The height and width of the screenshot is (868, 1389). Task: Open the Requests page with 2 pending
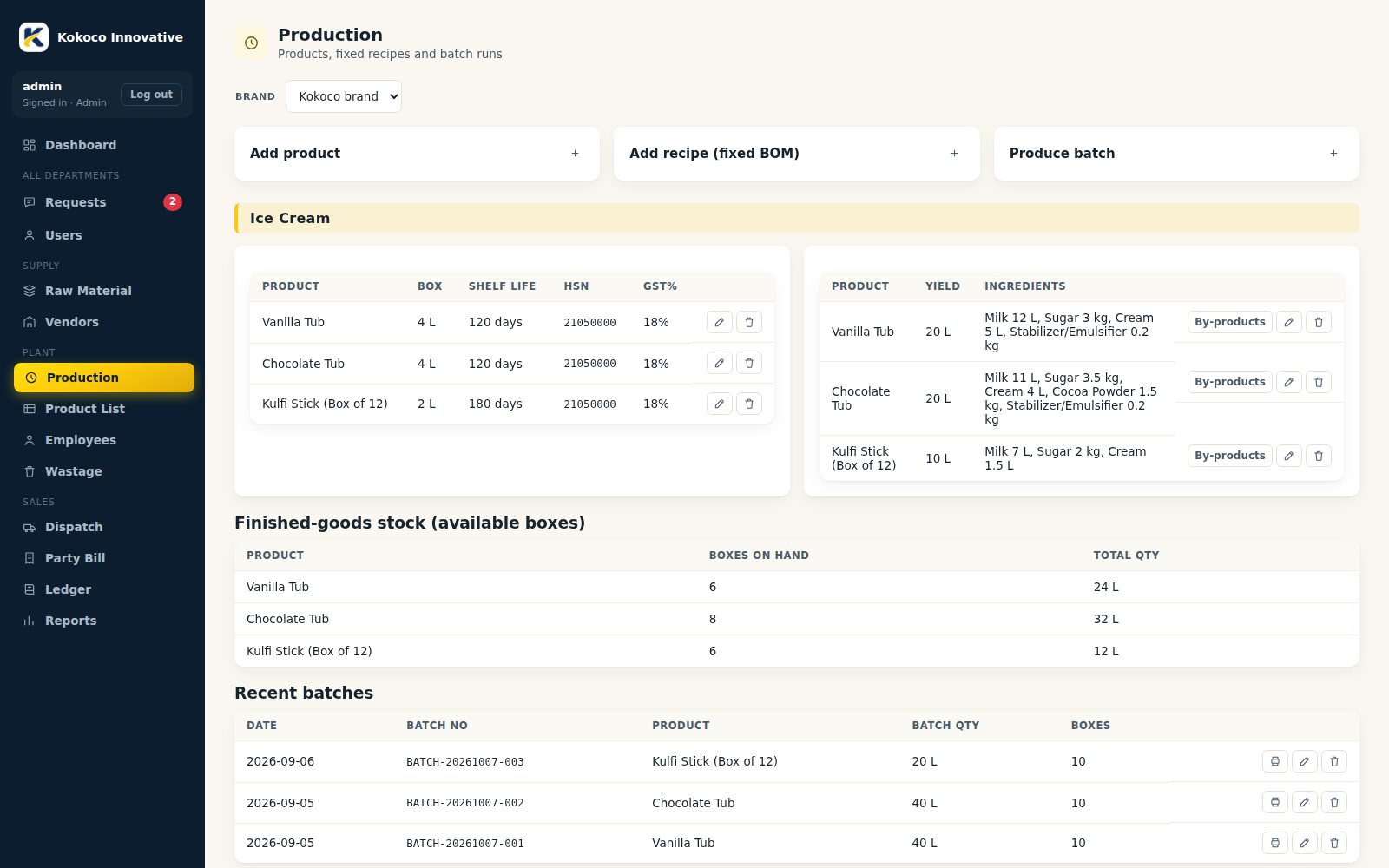(104, 202)
